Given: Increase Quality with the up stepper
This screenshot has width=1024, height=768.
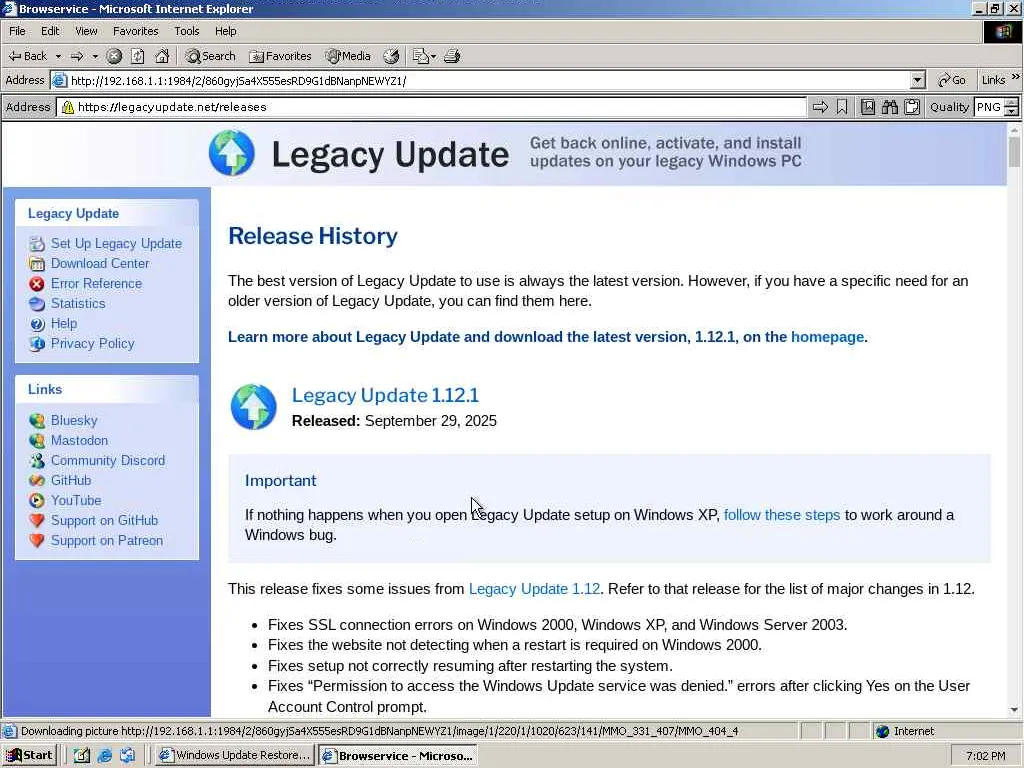Looking at the screenshot, I should pyautogui.click(x=1011, y=103).
